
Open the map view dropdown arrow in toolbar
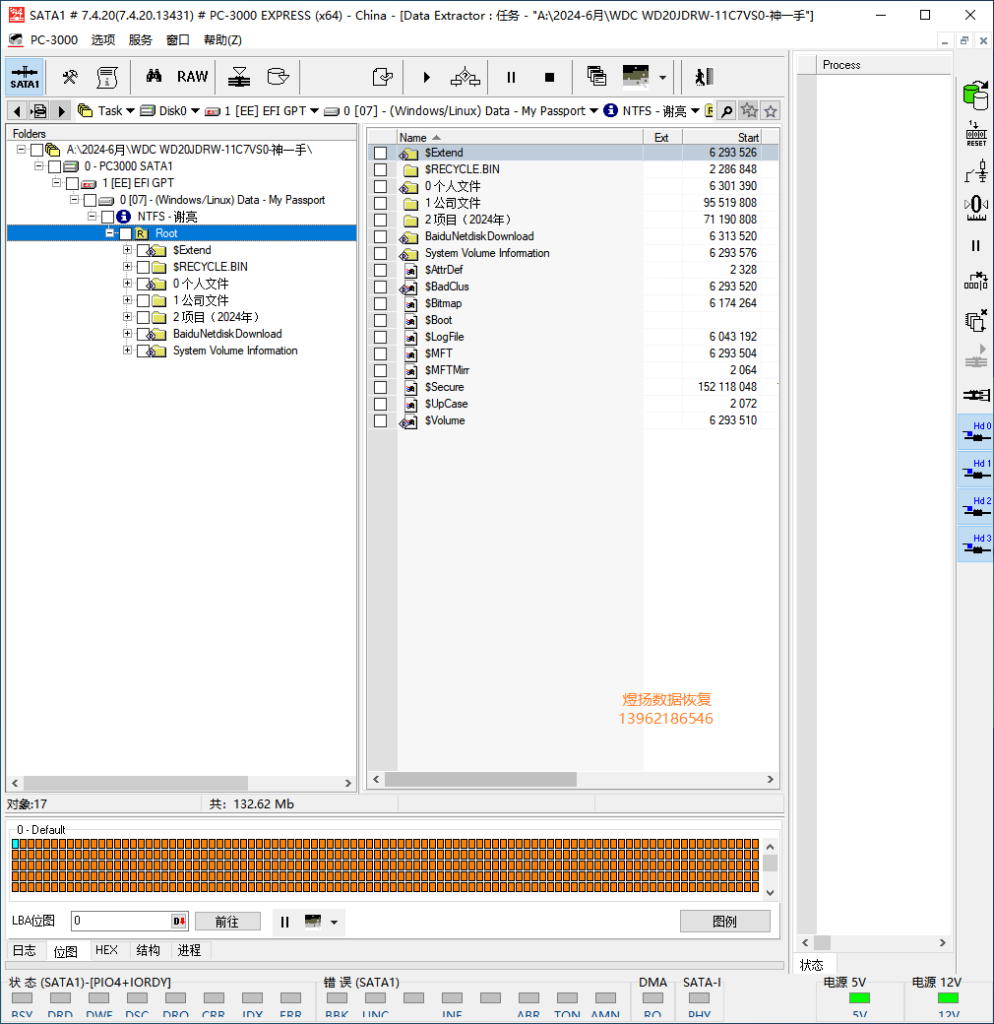(x=663, y=78)
